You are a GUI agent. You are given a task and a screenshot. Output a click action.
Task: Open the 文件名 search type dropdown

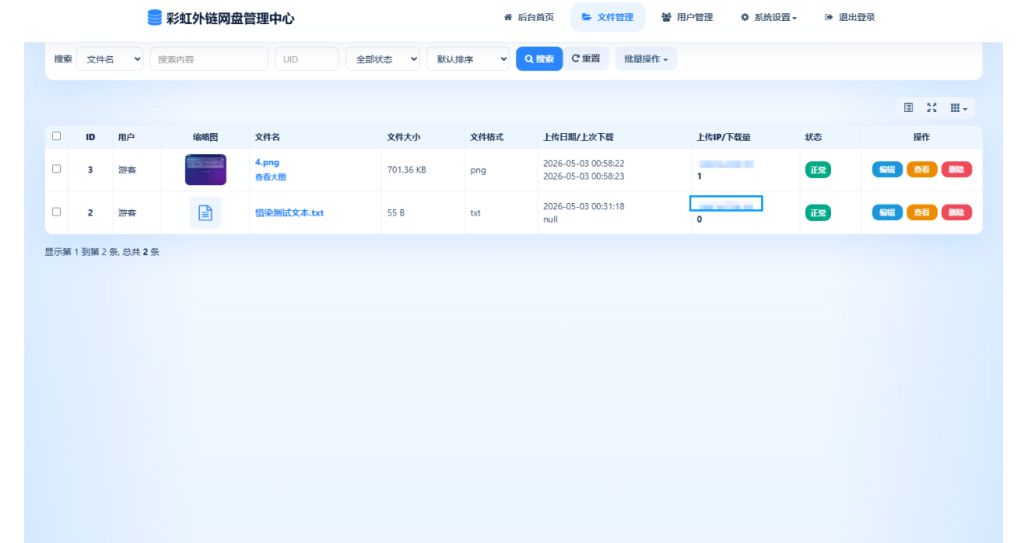(110, 59)
